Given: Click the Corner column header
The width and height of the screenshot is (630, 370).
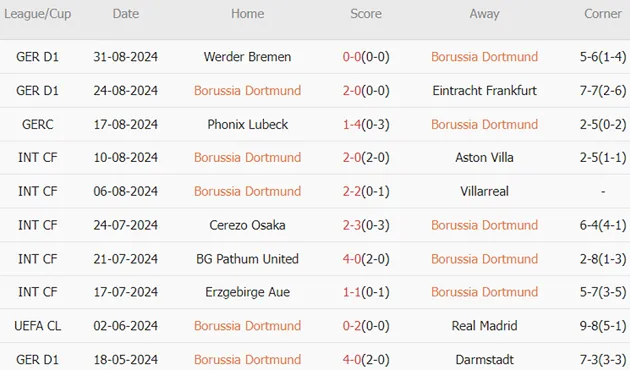Looking at the screenshot, I should (603, 14).
